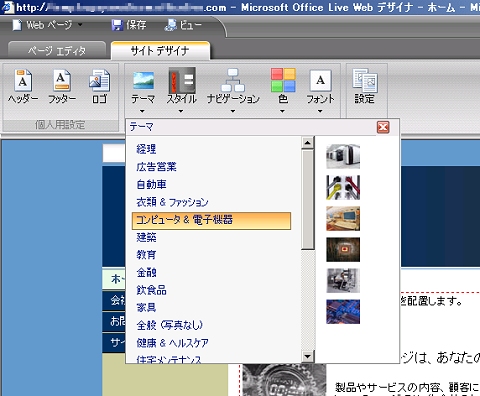The height and width of the screenshot is (396, 480).
Task: Click the theme list scrollbar thumb
Action: pyautogui.click(x=307, y=200)
